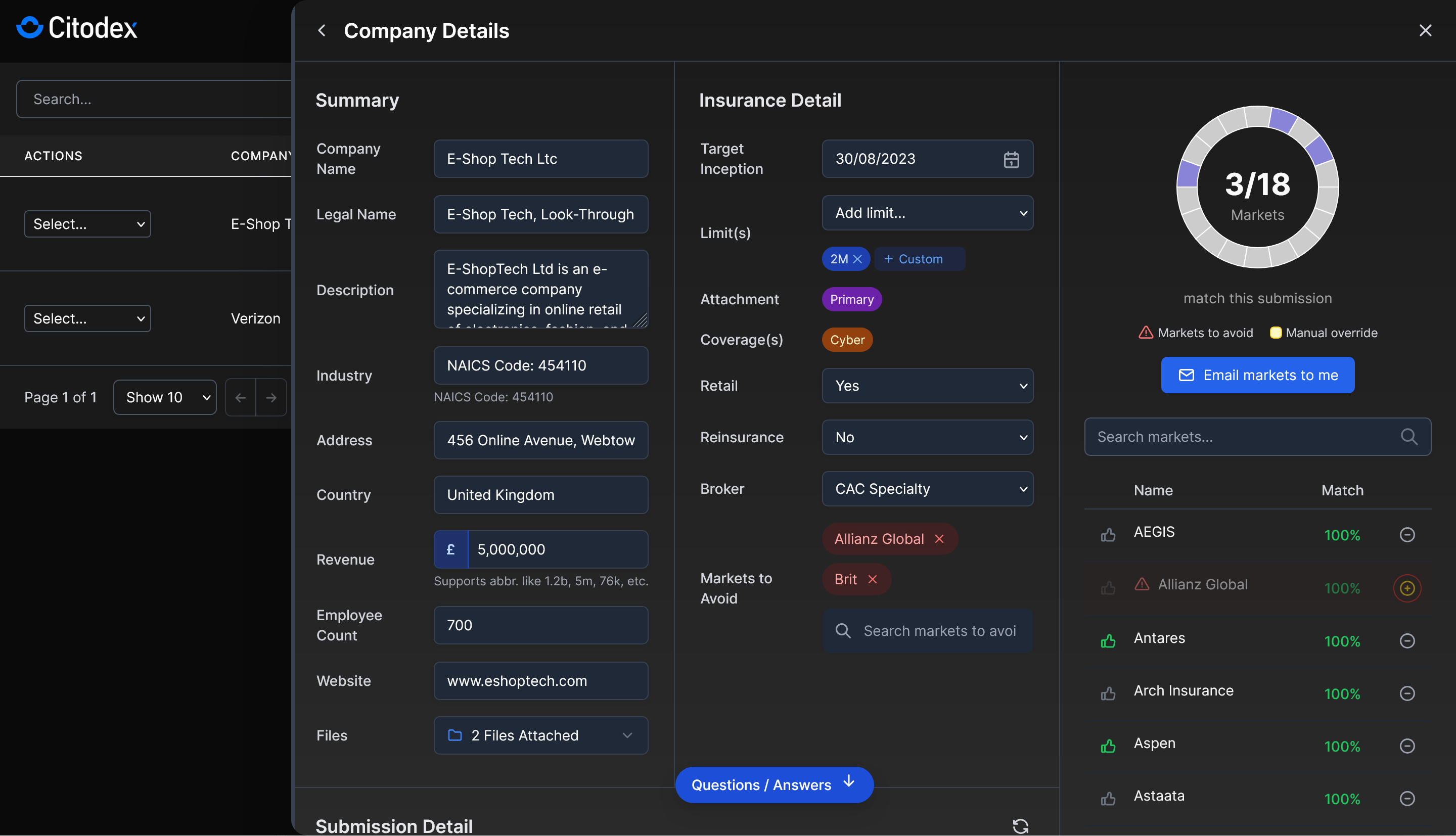Click the Cyber coverage tag

click(x=847, y=340)
